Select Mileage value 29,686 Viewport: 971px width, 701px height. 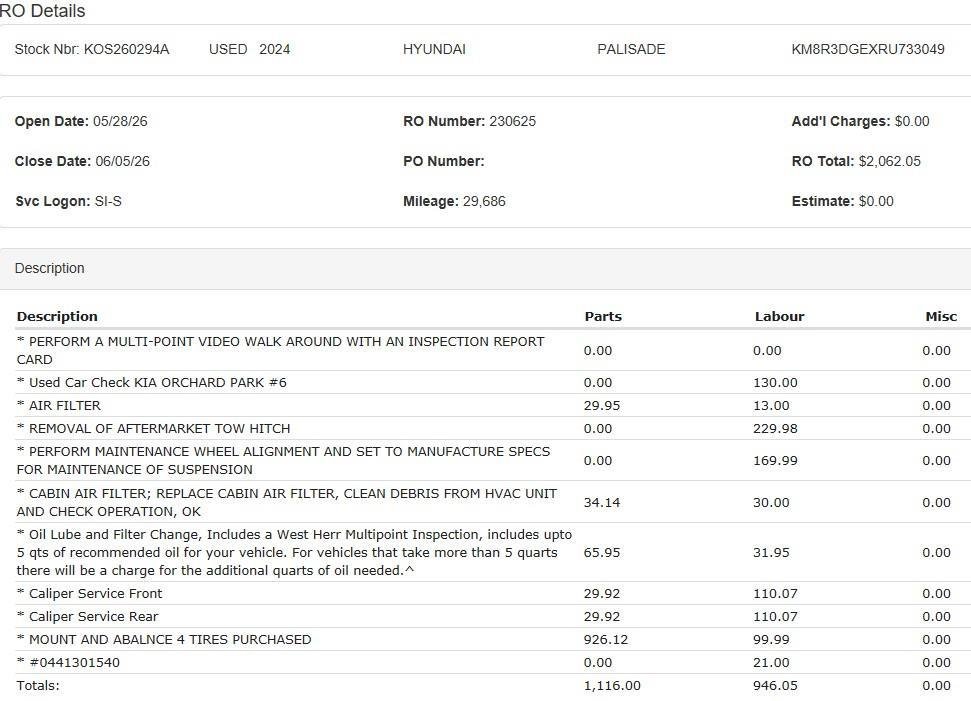pyautogui.click(x=484, y=201)
